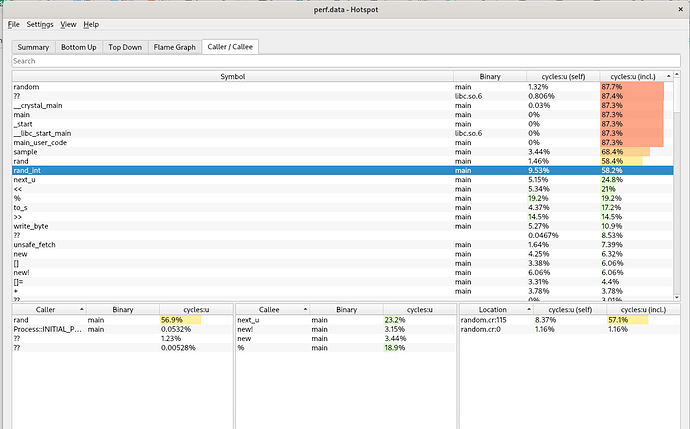The height and width of the screenshot is (429, 690).
Task: Select the main_user_code symbol row
Action: (x=343, y=143)
